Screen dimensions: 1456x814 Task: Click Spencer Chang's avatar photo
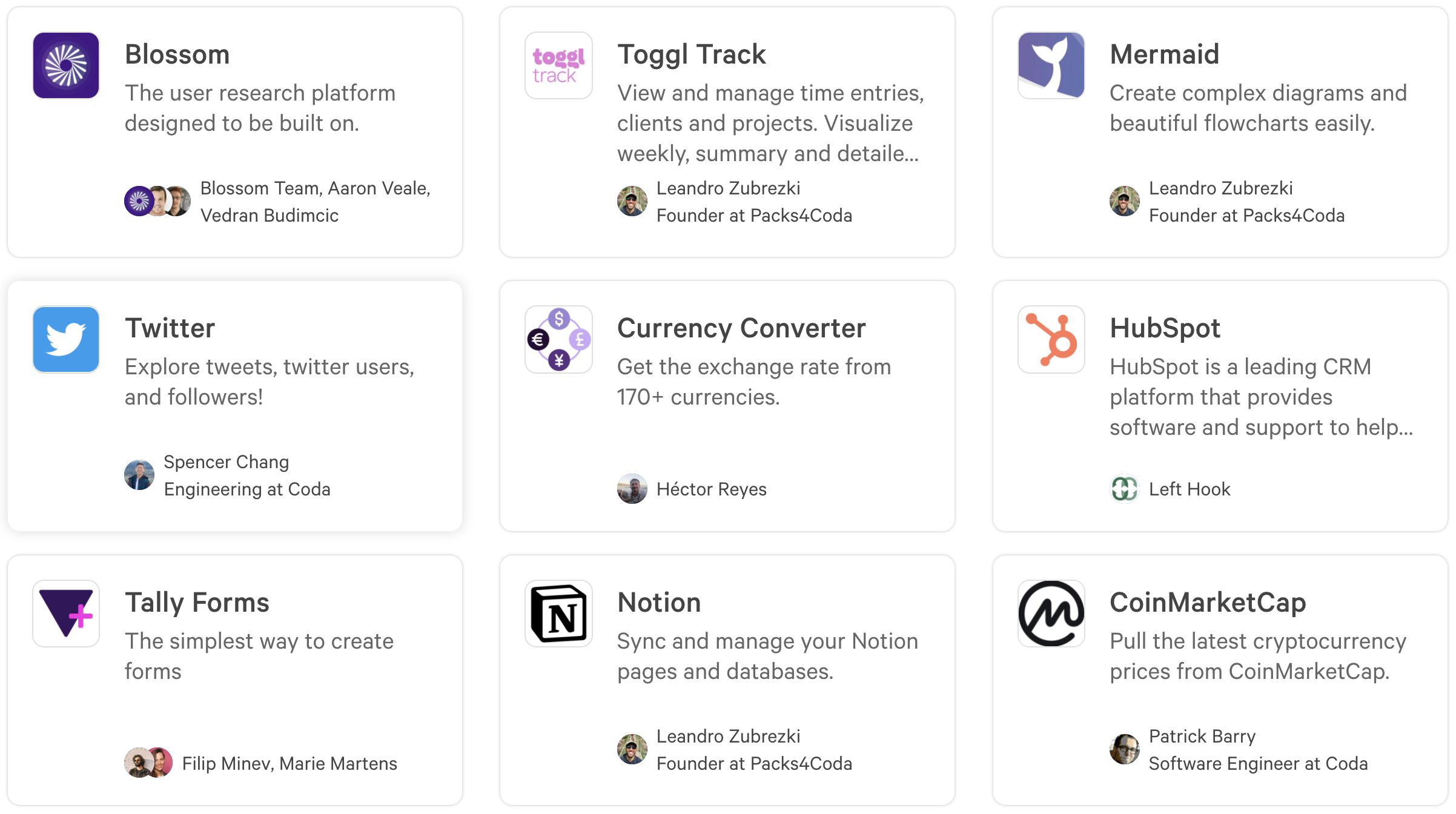(x=139, y=475)
